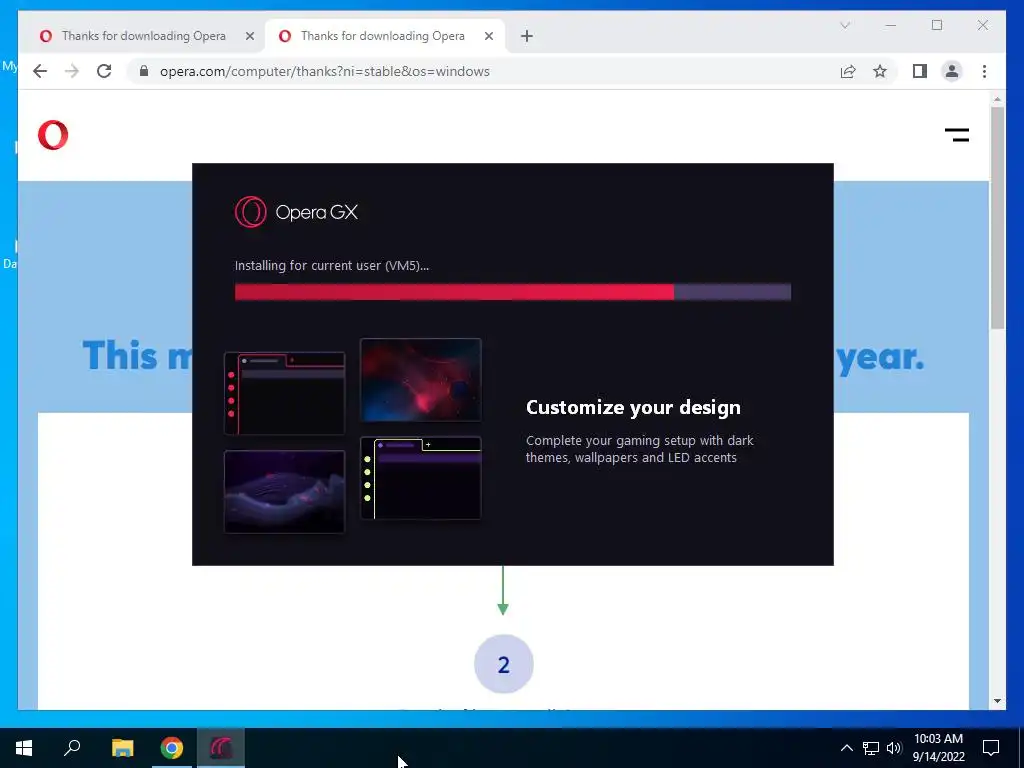The image size is (1024, 768).
Task: Open the tab search chevron
Action: click(845, 25)
